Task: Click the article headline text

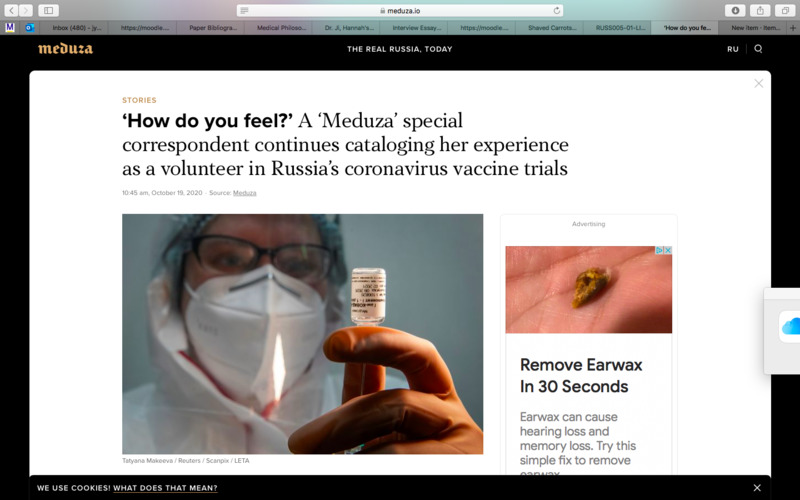Action: coord(345,144)
